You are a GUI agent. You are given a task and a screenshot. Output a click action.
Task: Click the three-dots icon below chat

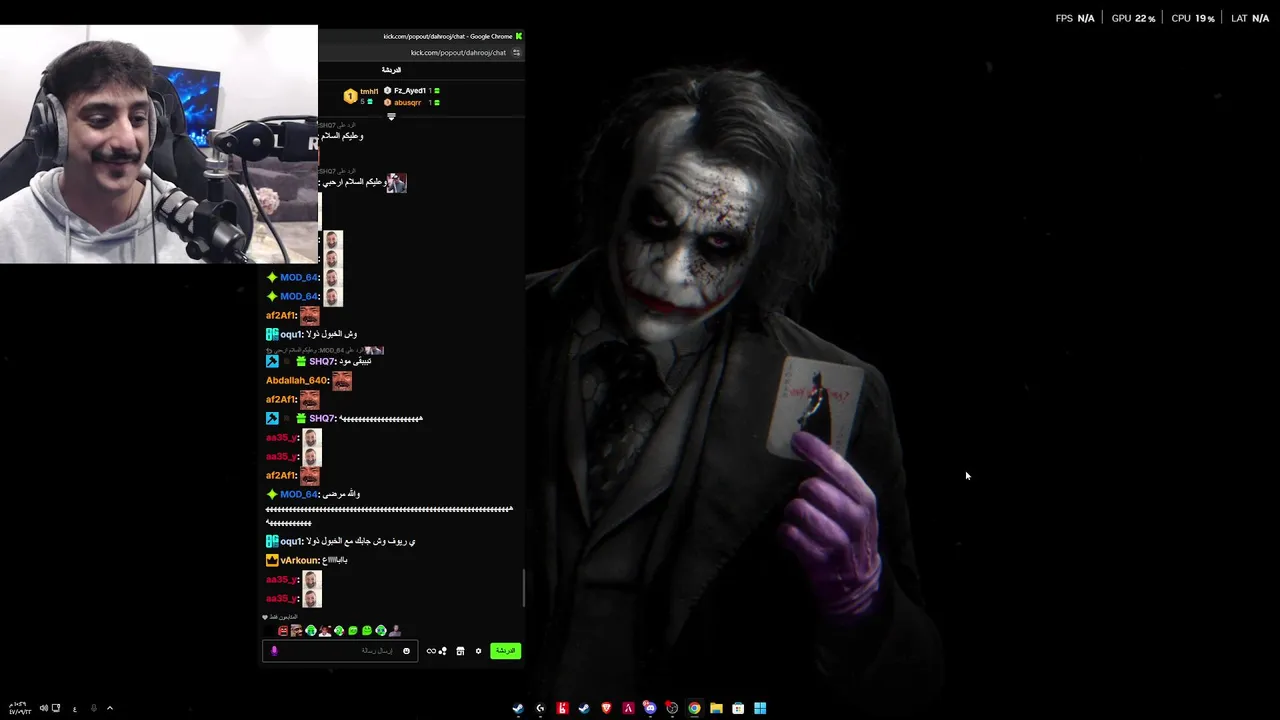(x=443, y=651)
